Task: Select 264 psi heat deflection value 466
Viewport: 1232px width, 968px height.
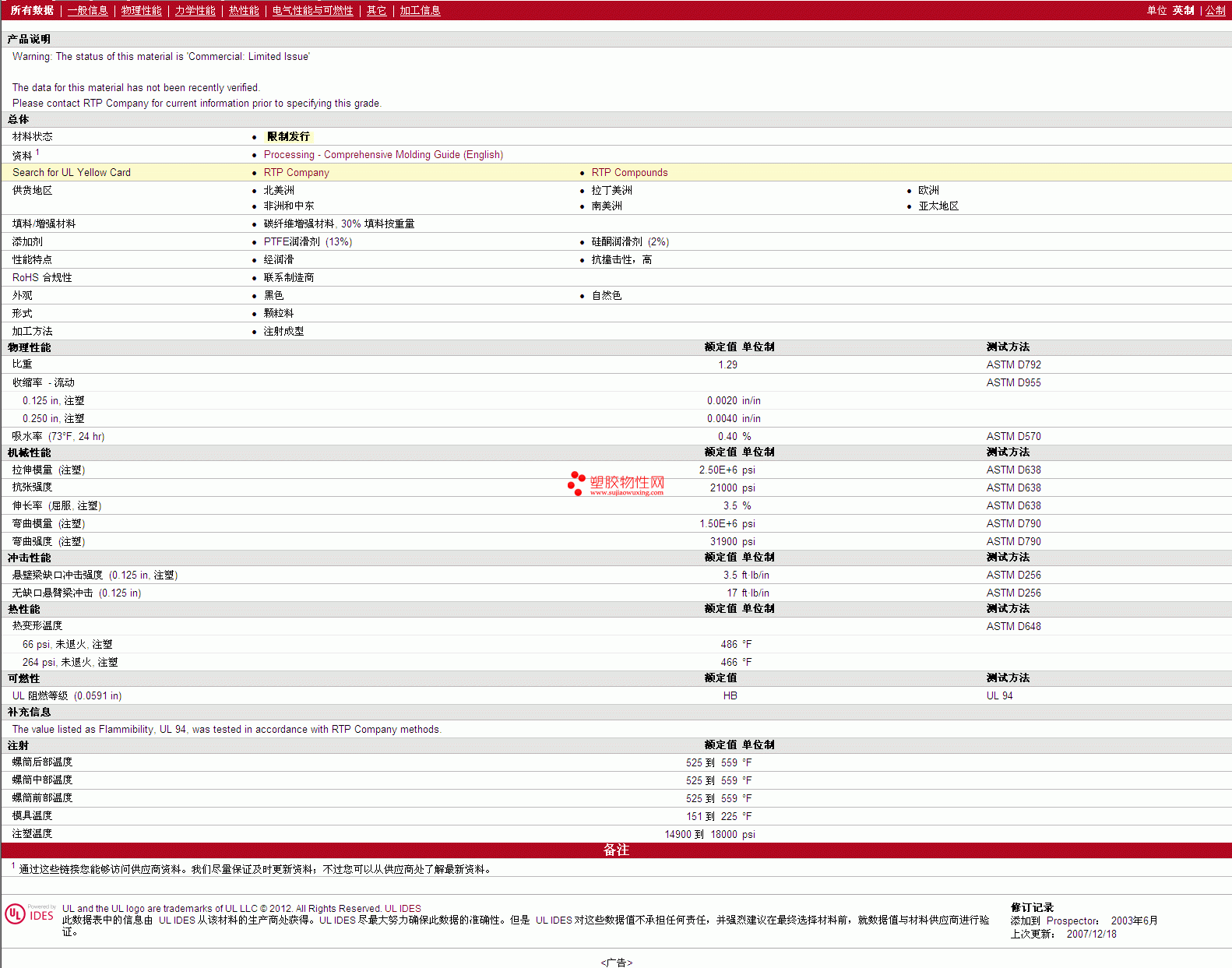Action: (x=729, y=662)
